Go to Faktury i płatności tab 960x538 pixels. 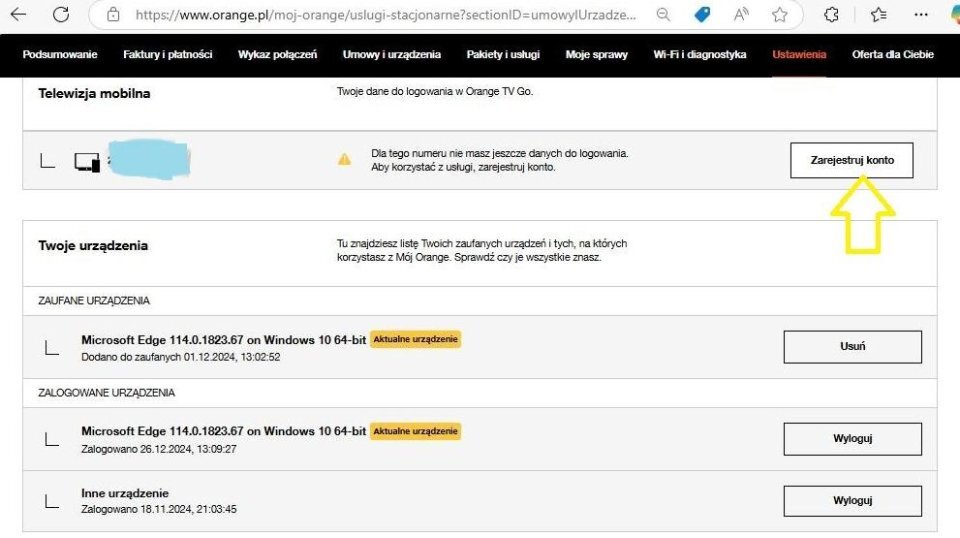coord(168,54)
